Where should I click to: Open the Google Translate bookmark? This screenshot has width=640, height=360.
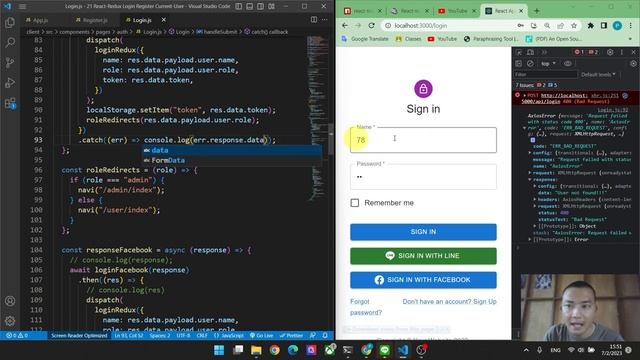(x=365, y=39)
